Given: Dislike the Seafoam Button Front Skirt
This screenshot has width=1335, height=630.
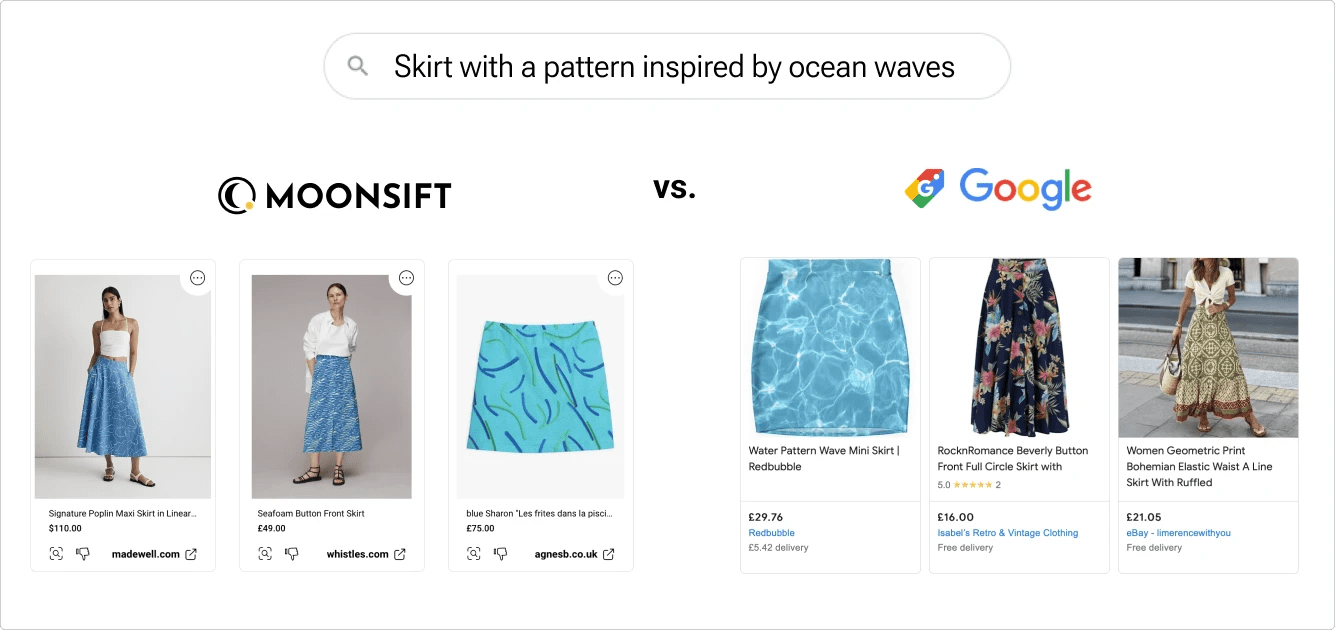Looking at the screenshot, I should point(292,554).
